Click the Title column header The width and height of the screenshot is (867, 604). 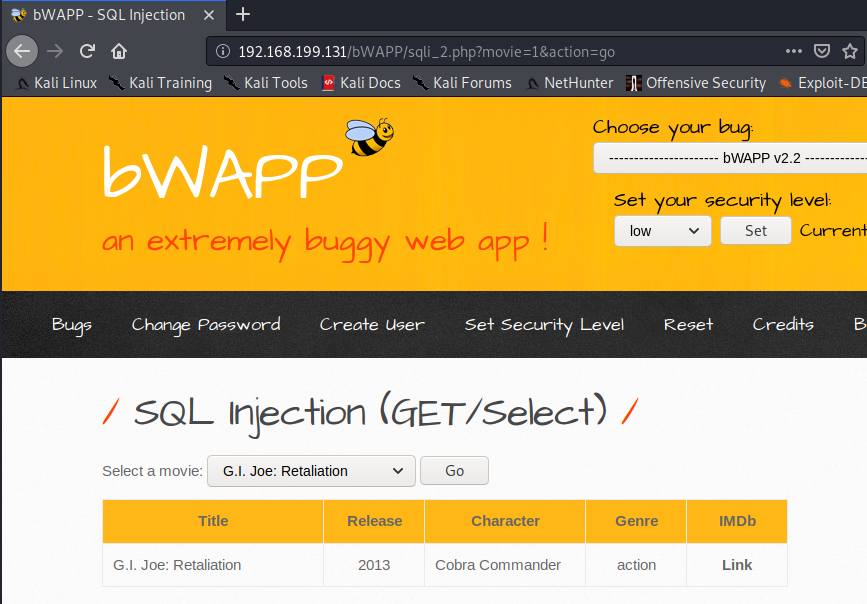(x=213, y=521)
